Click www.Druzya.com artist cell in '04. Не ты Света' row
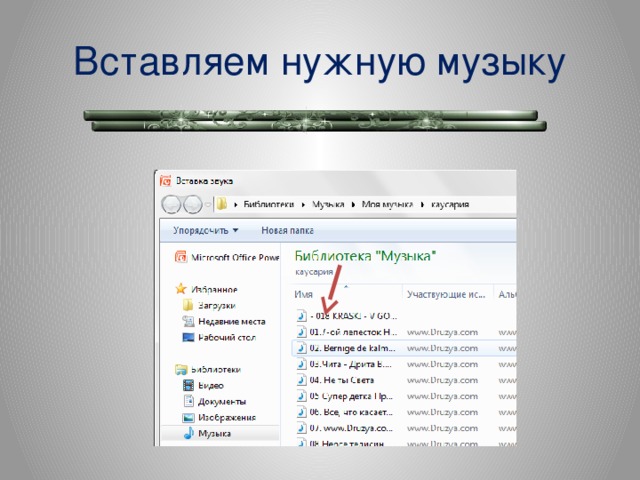The height and width of the screenshot is (480, 640). [x=442, y=380]
